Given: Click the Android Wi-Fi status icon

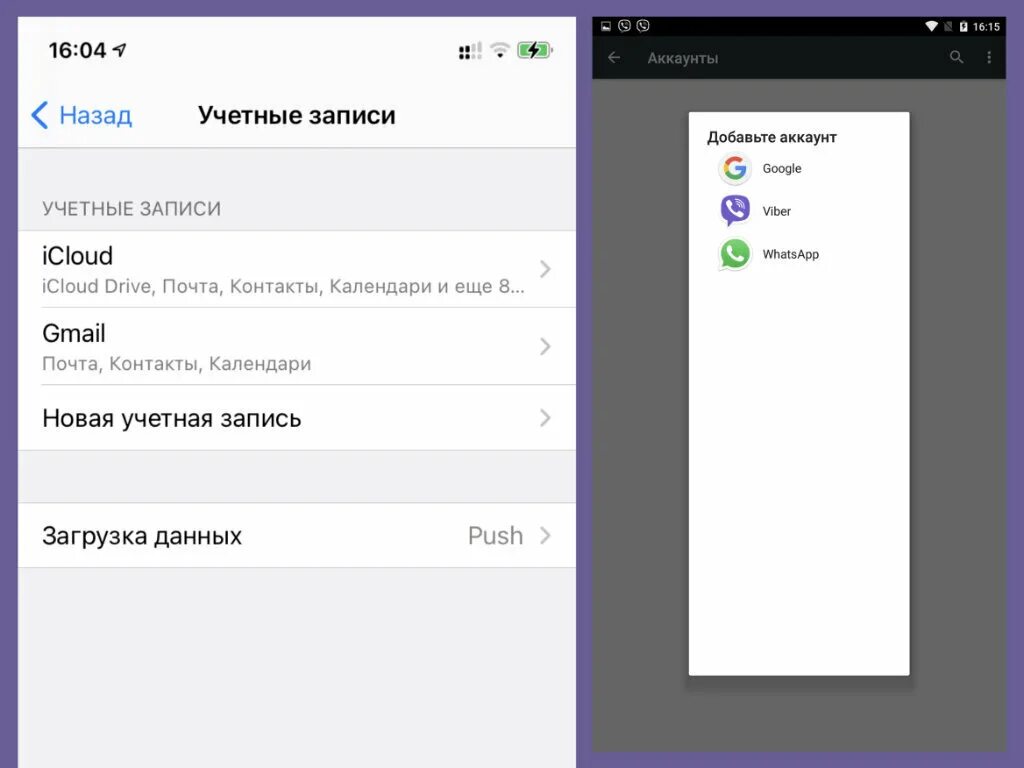Looking at the screenshot, I should (x=931, y=26).
